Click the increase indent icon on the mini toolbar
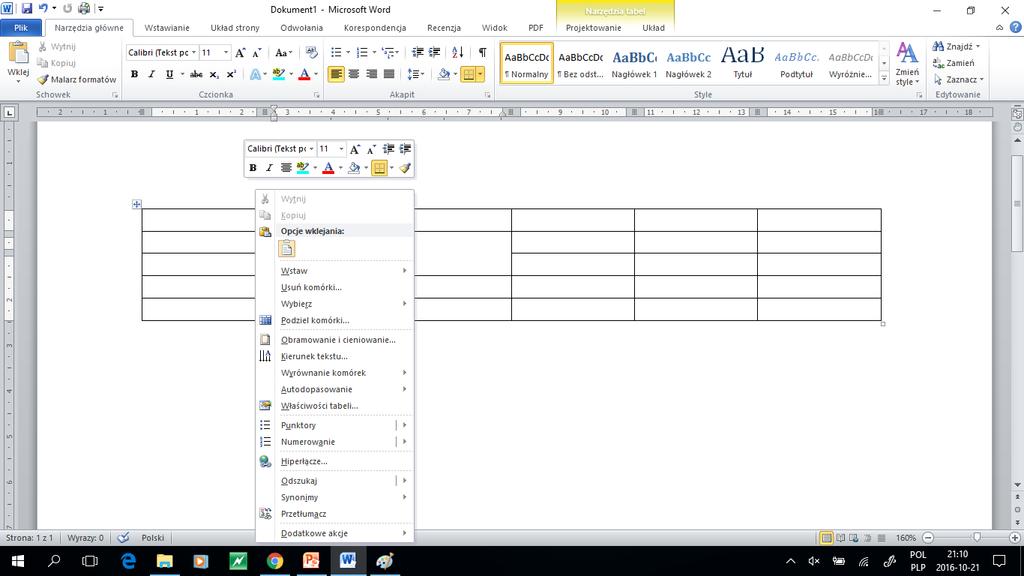 tap(405, 149)
